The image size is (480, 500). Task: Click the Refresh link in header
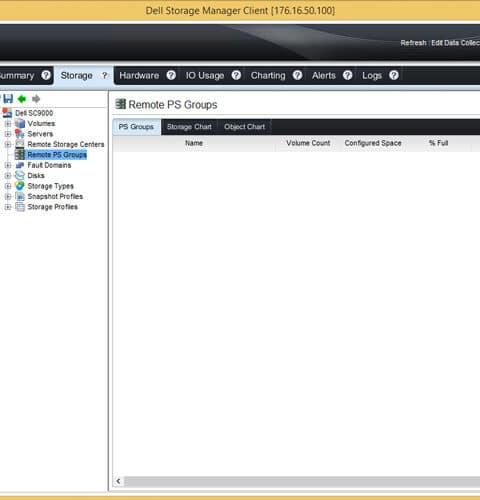tap(413, 43)
